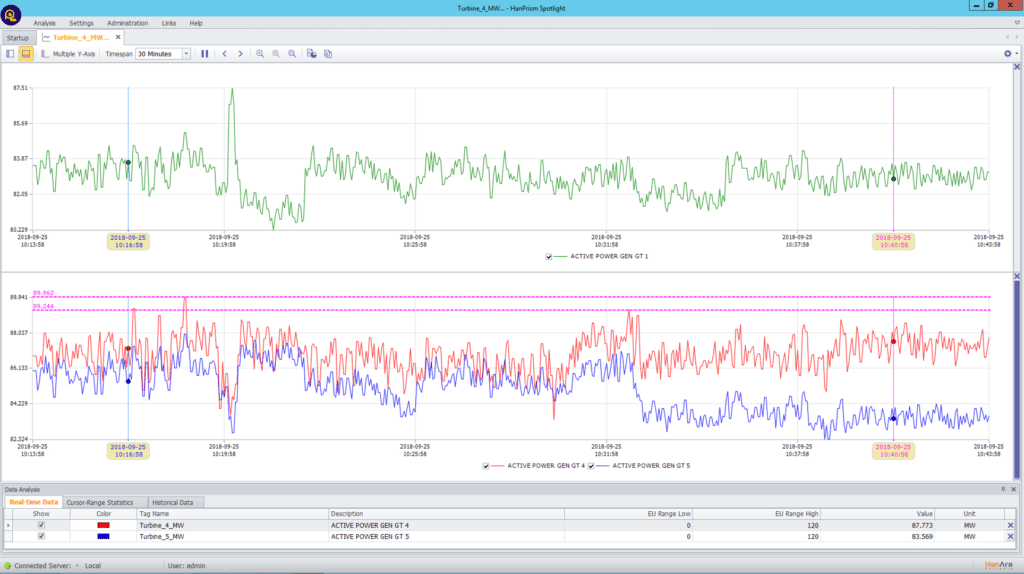Click the ribbon collapse arrow at top right

point(1017,23)
